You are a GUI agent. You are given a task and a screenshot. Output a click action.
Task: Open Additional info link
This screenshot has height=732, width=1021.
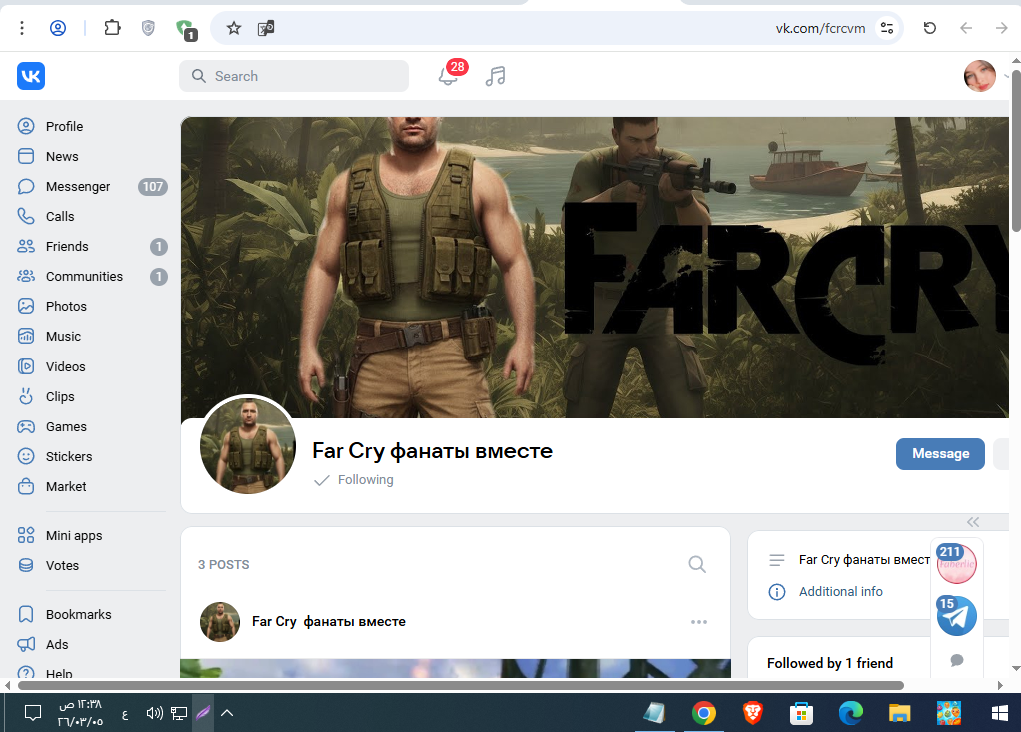[x=841, y=591]
